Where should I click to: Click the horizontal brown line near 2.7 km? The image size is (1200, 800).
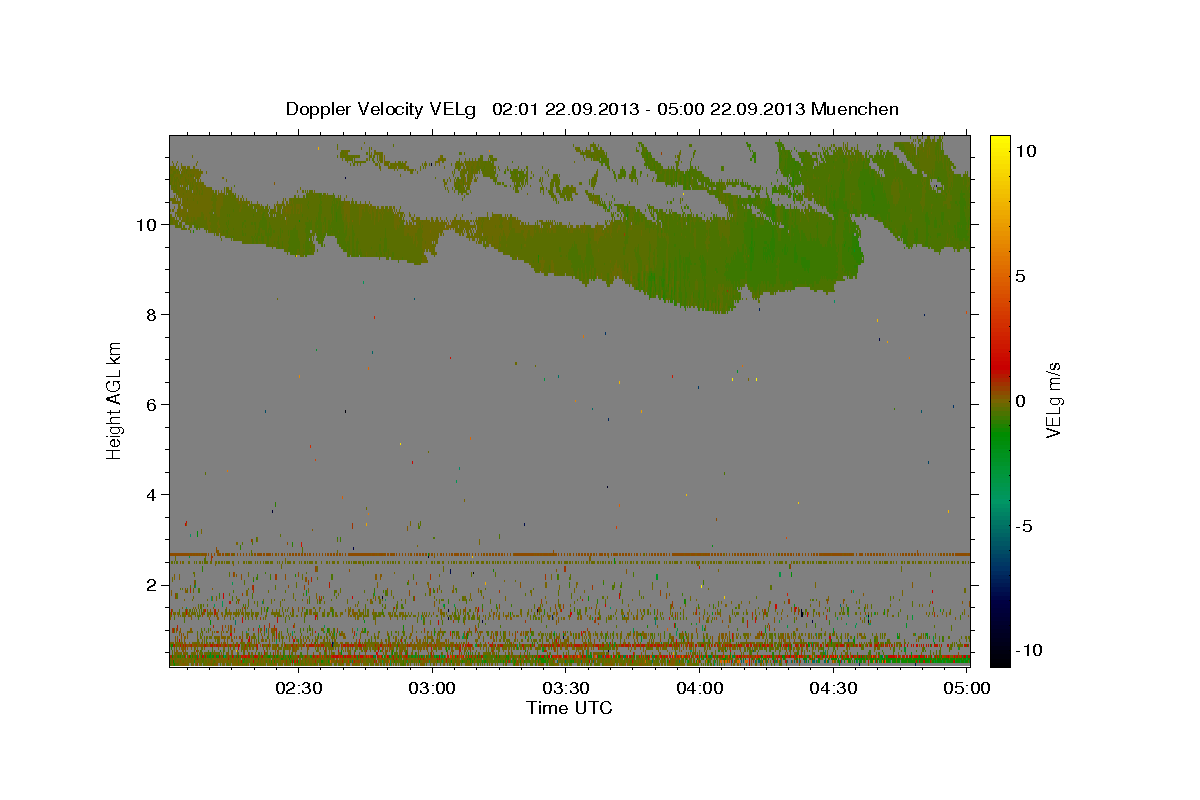(x=569, y=554)
